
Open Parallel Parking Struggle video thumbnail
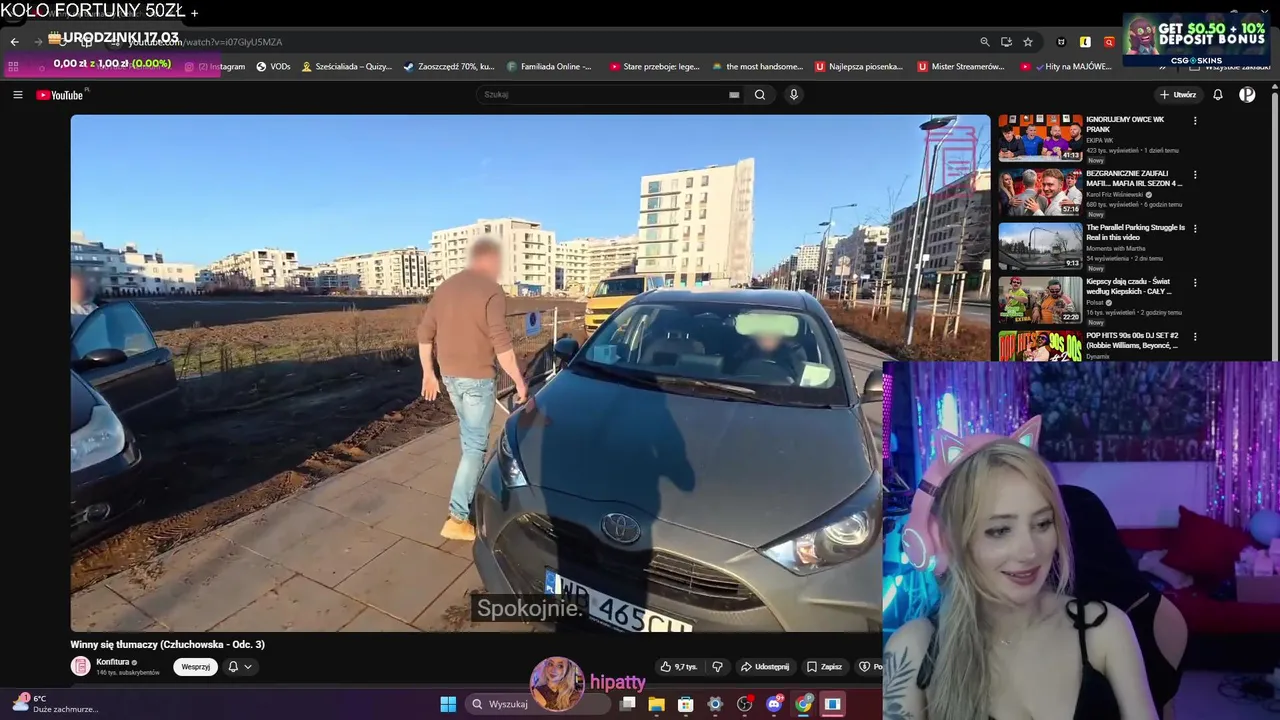click(x=1040, y=246)
